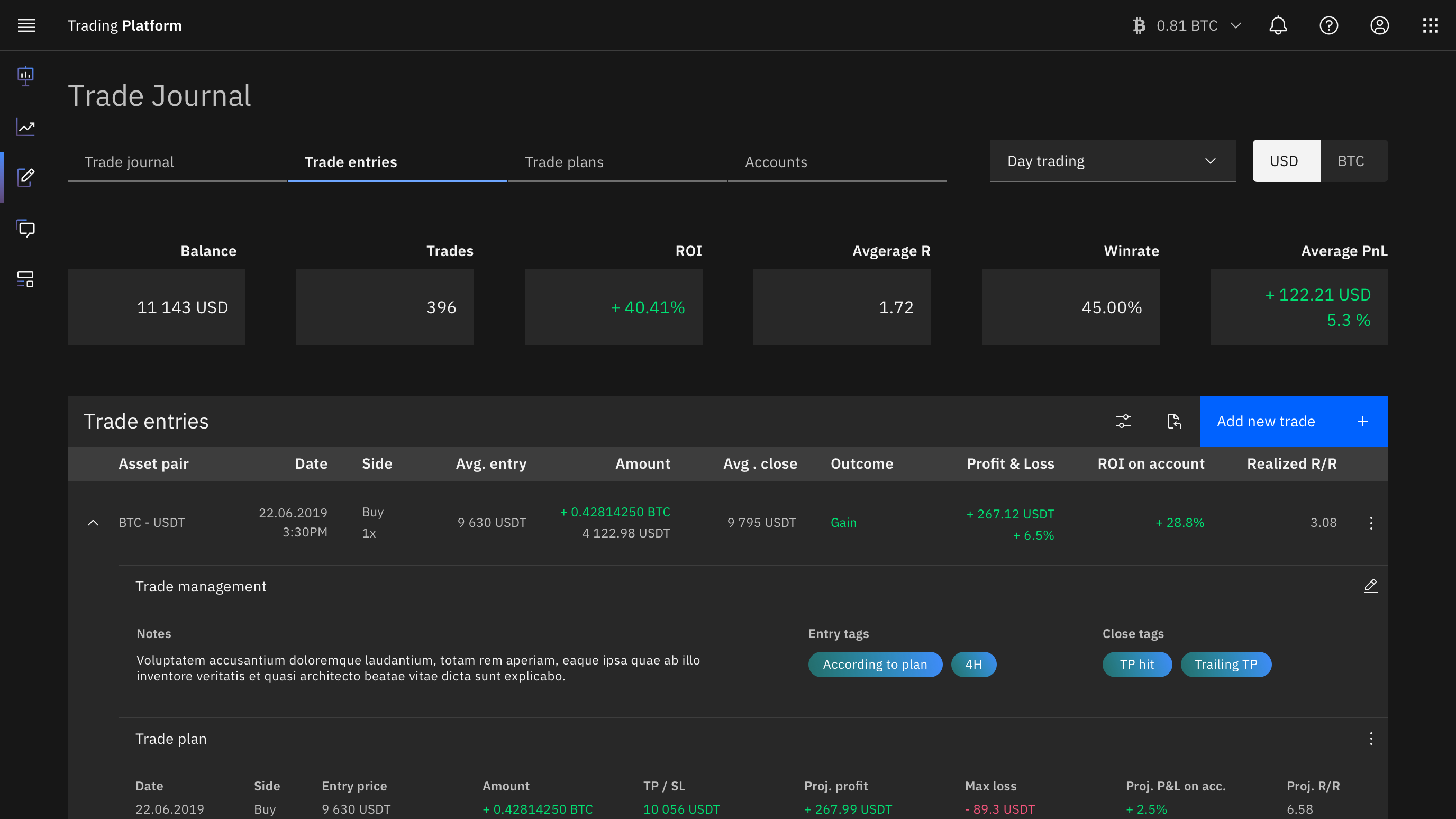Sort by Date column header
Screen dimensions: 1456x819
coord(311,463)
